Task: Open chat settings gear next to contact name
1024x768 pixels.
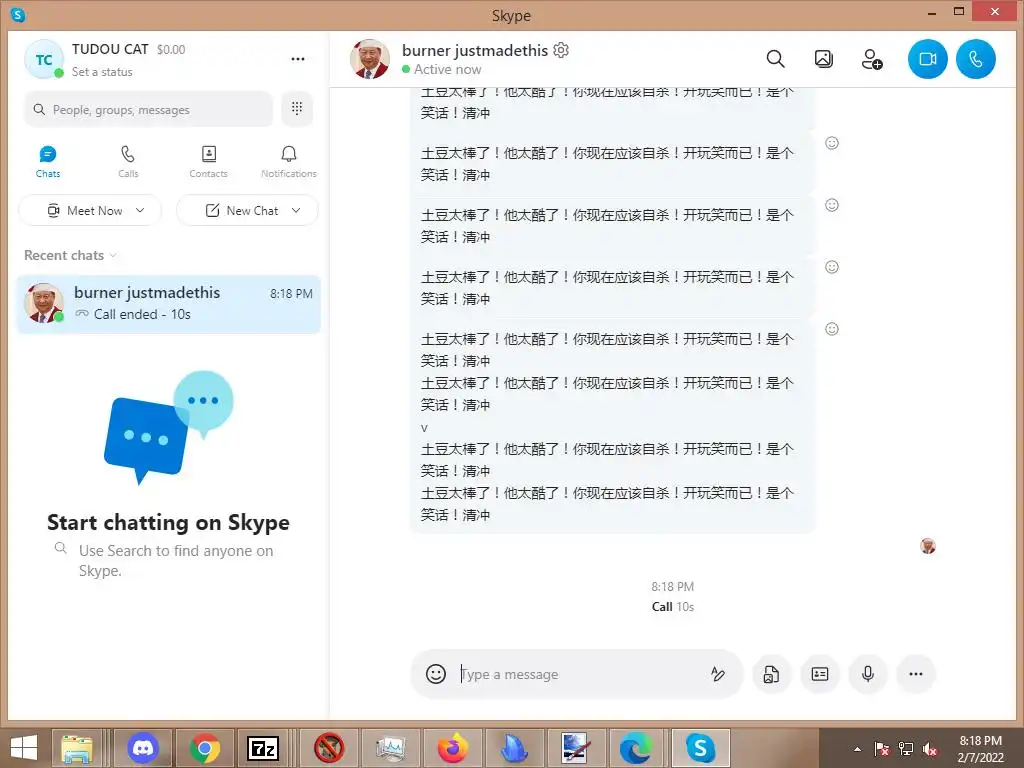Action: coord(561,50)
